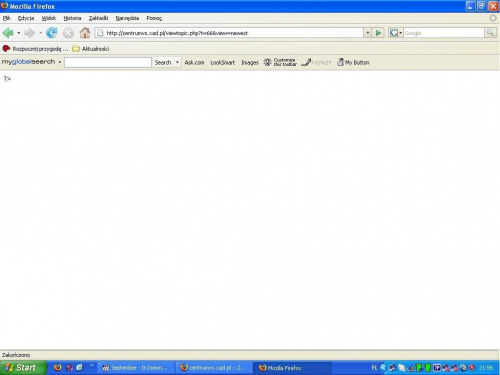Reload the page with the refresh icon
The height and width of the screenshot is (375, 500).
(x=51, y=33)
